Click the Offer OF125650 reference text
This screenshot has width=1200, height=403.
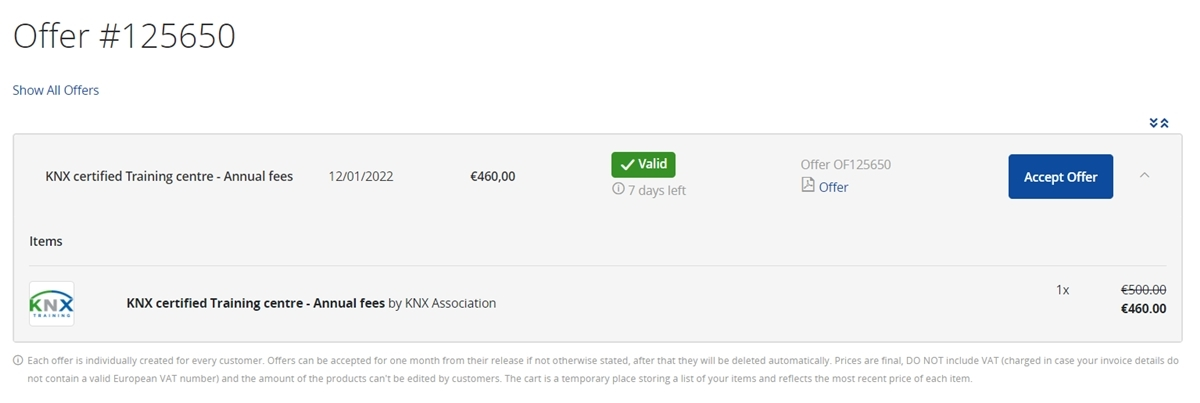846,165
